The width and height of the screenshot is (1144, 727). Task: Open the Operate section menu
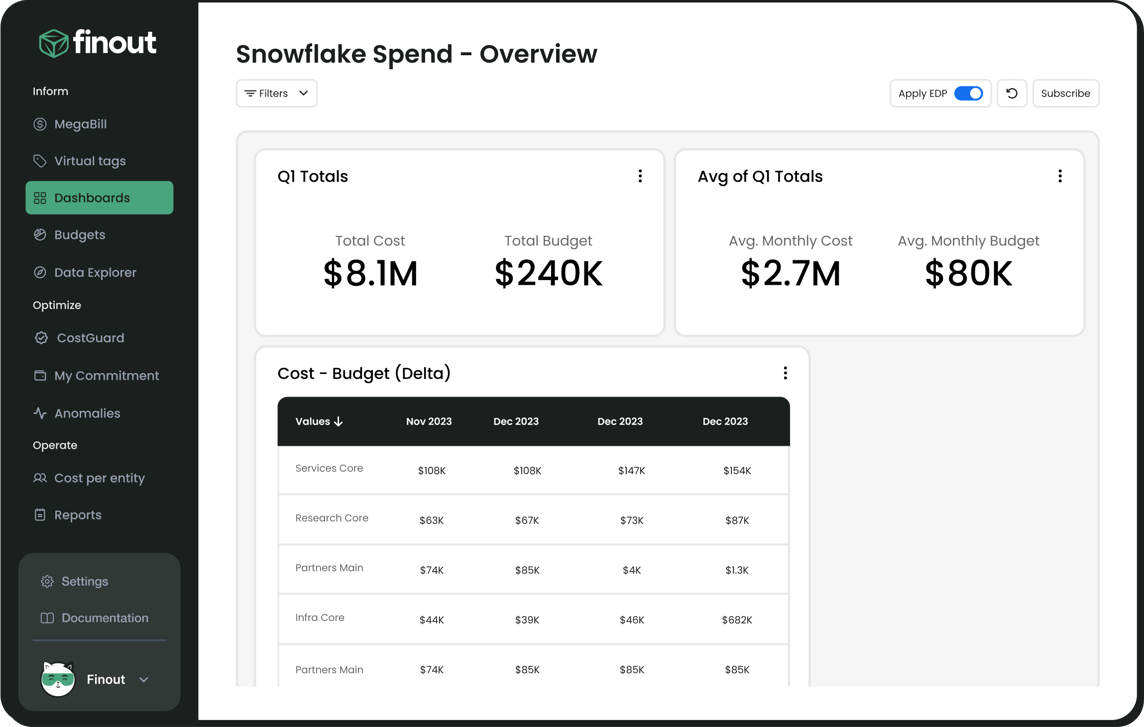coord(55,444)
